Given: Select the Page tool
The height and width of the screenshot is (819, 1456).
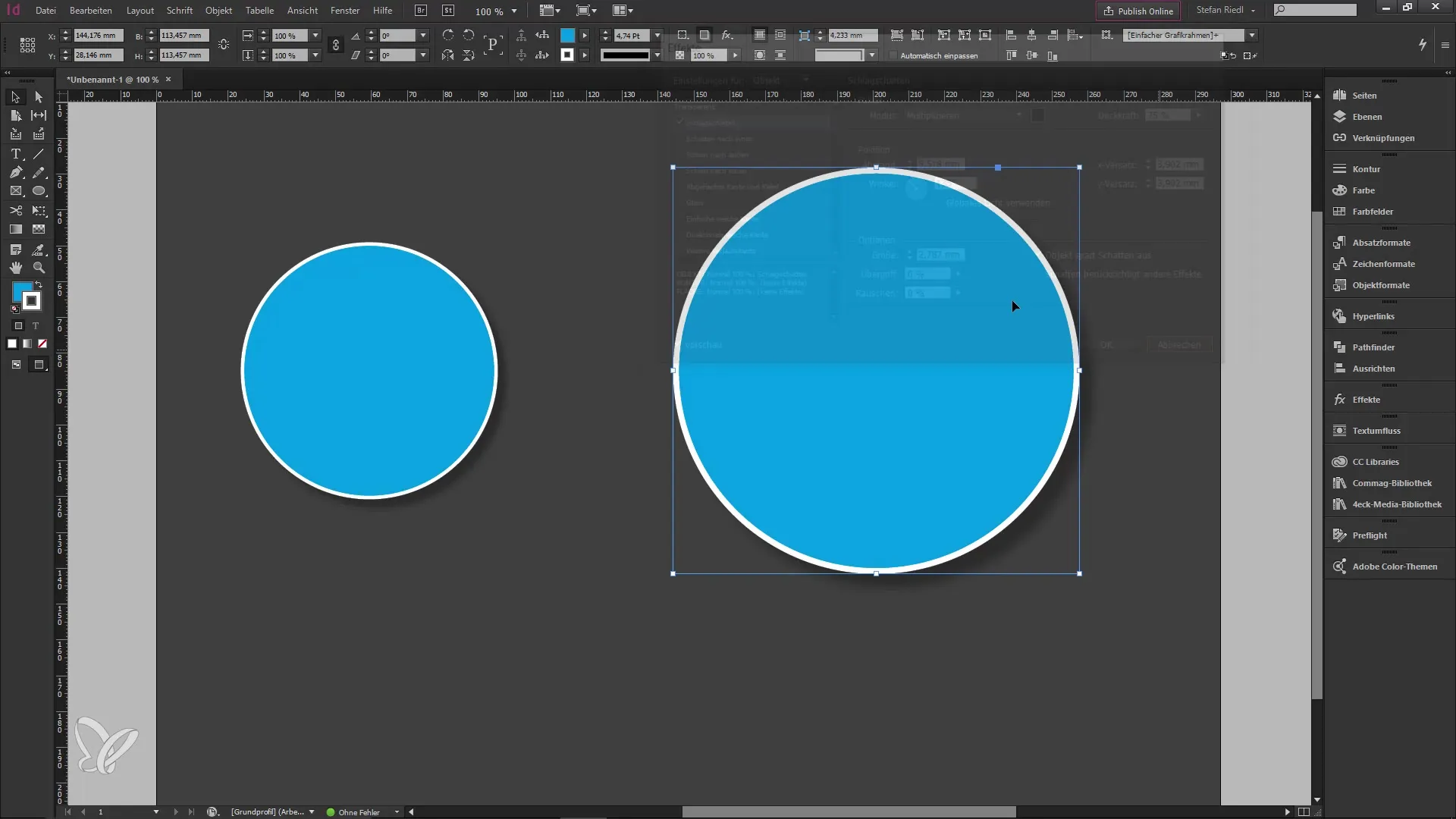Looking at the screenshot, I should point(15,115).
